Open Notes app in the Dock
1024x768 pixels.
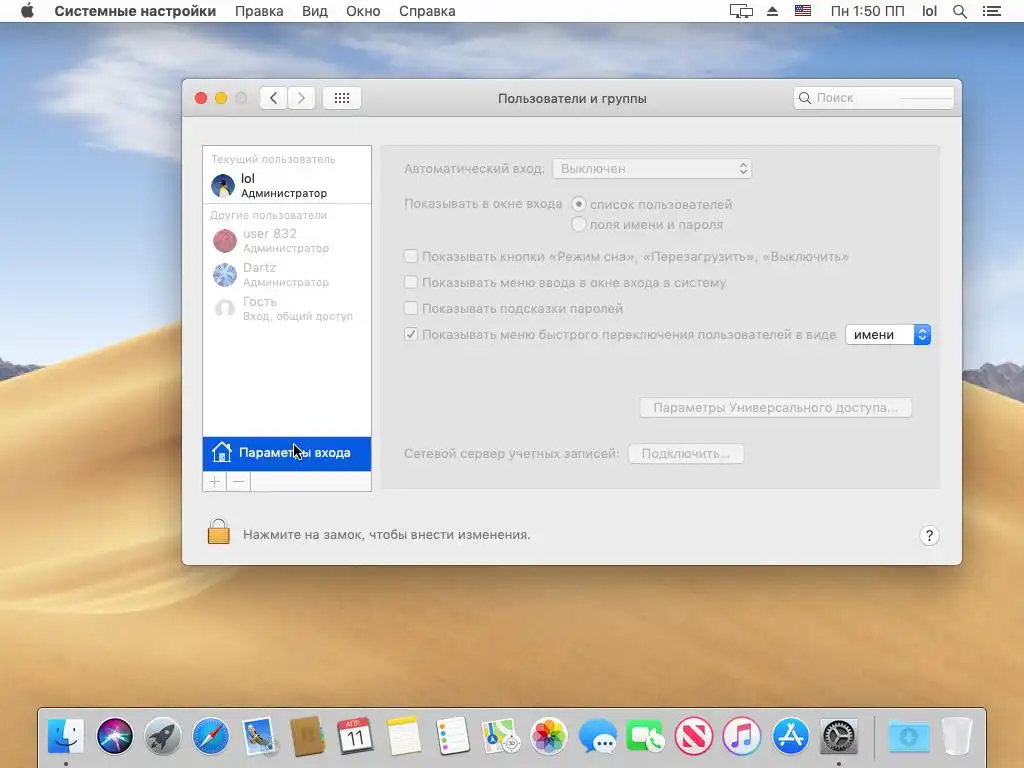pos(404,736)
